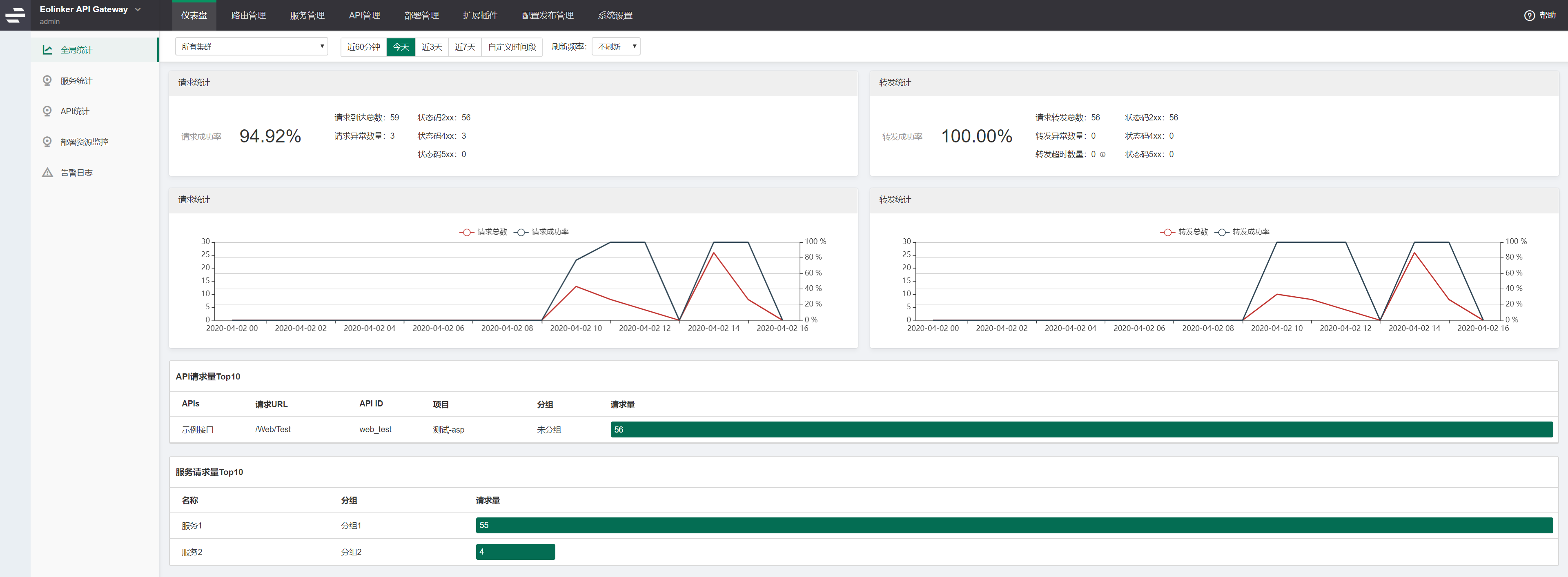Open the 所有集群 cluster dropdown
The height and width of the screenshot is (577, 1568).
tap(252, 47)
